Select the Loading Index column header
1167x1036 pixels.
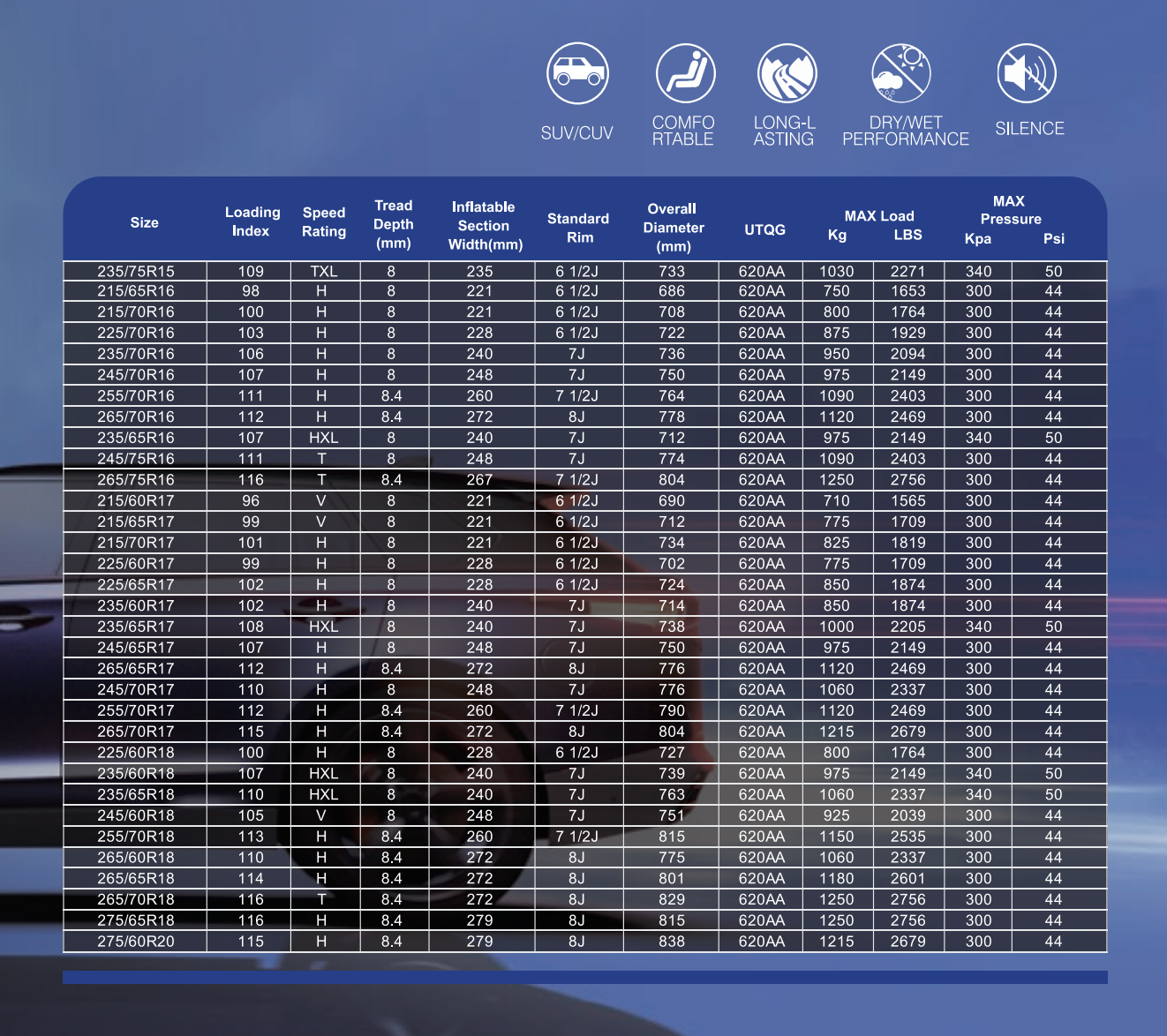point(252,221)
